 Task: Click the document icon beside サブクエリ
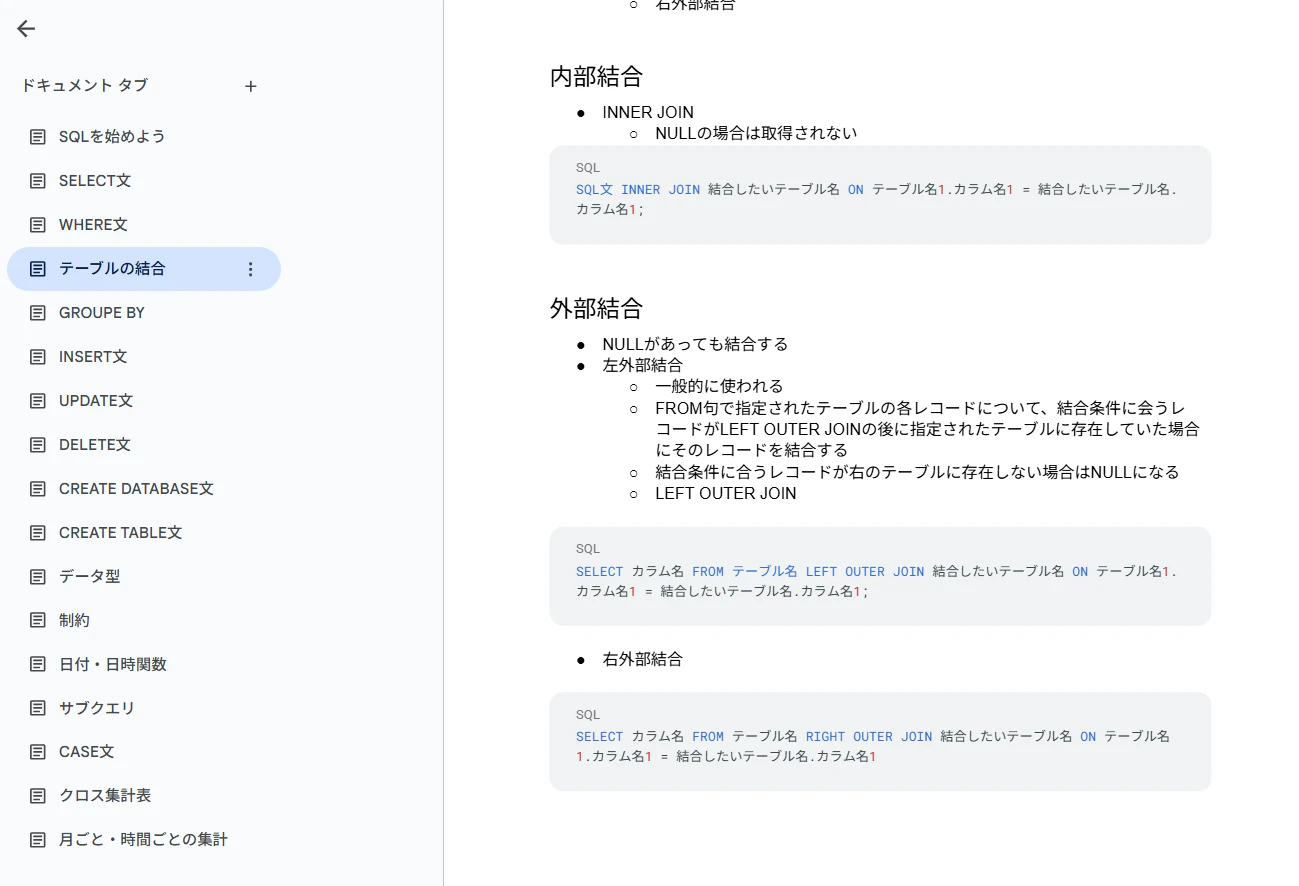38,708
